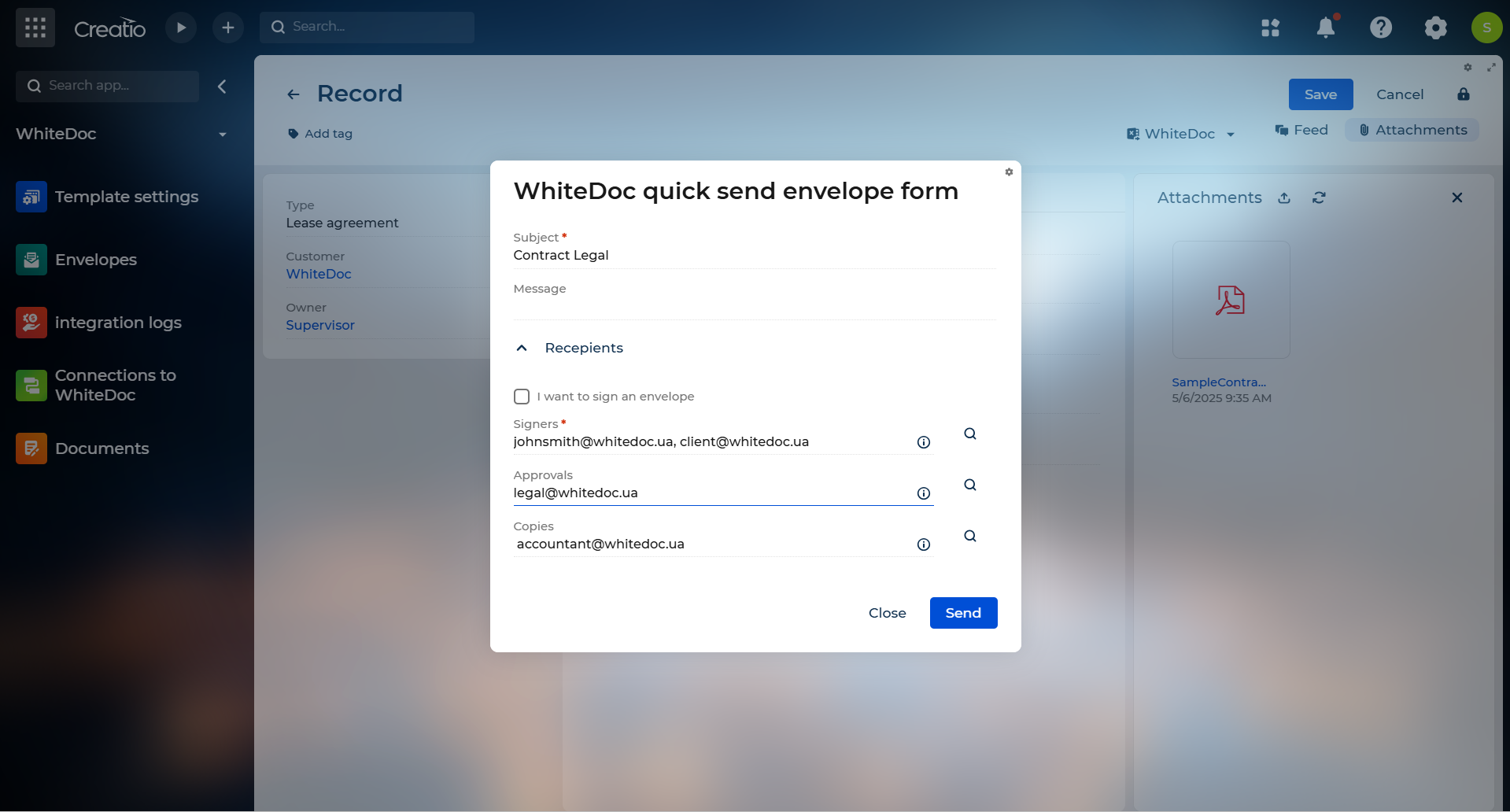The height and width of the screenshot is (812, 1510).
Task: Open Documents section
Action: tap(83, 448)
